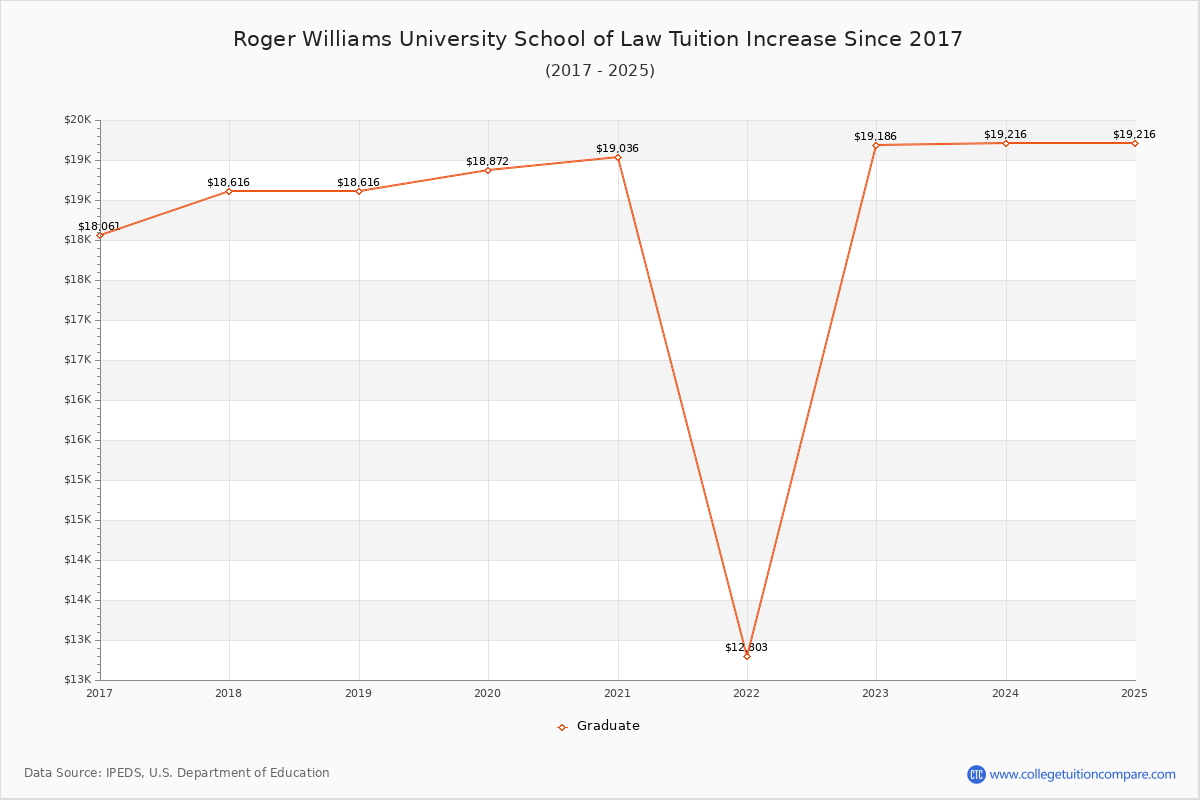Click the $18,061 data label

point(99,226)
